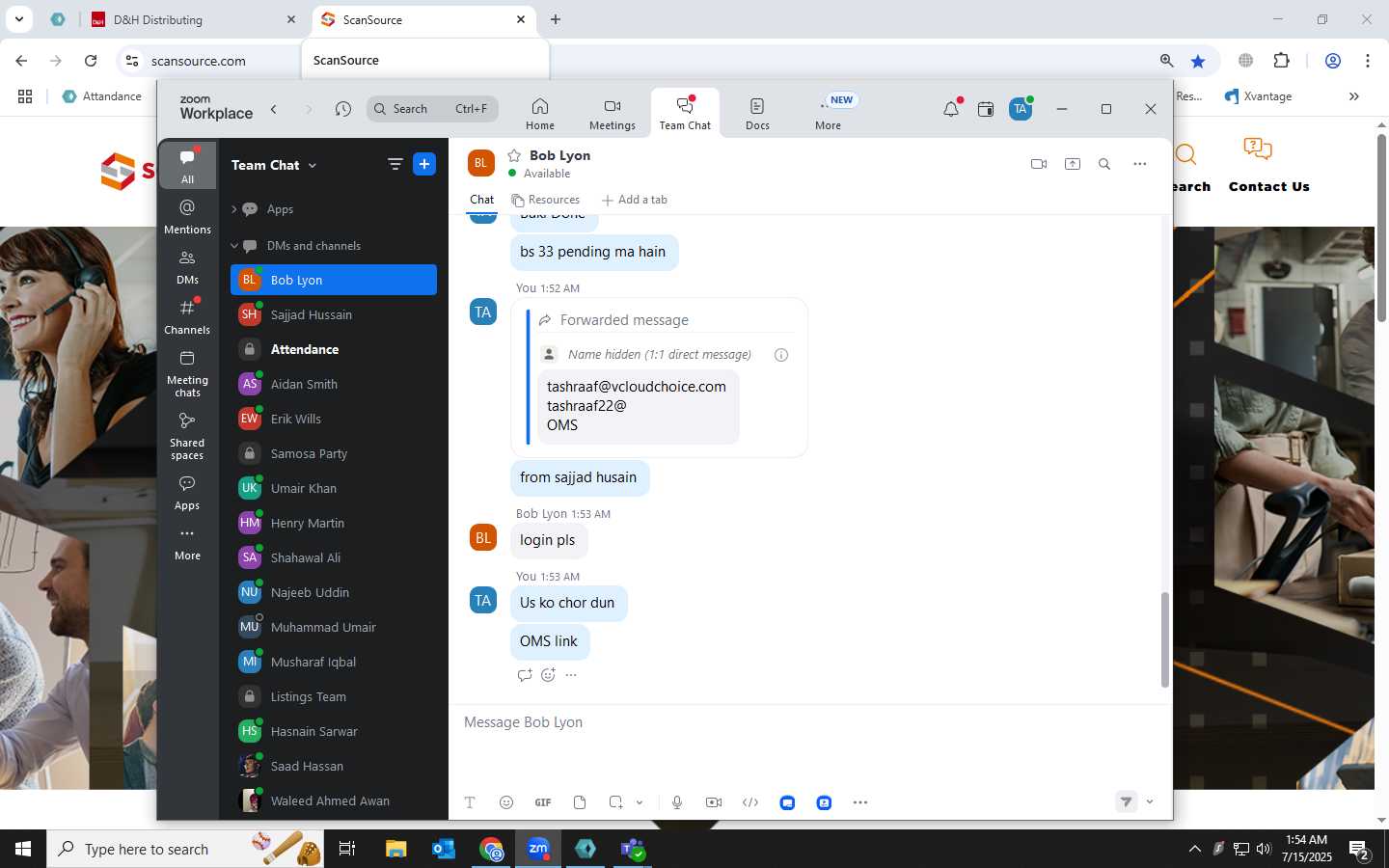
Task: Attach a file in the composer
Action: (x=580, y=802)
